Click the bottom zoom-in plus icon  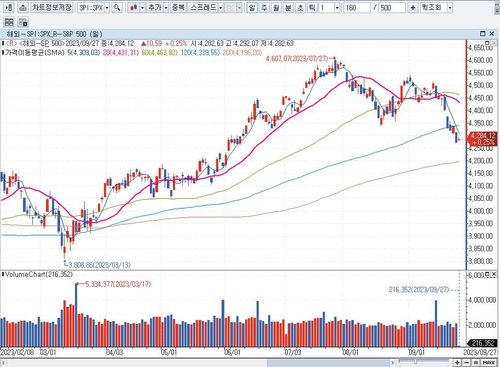coord(457,362)
